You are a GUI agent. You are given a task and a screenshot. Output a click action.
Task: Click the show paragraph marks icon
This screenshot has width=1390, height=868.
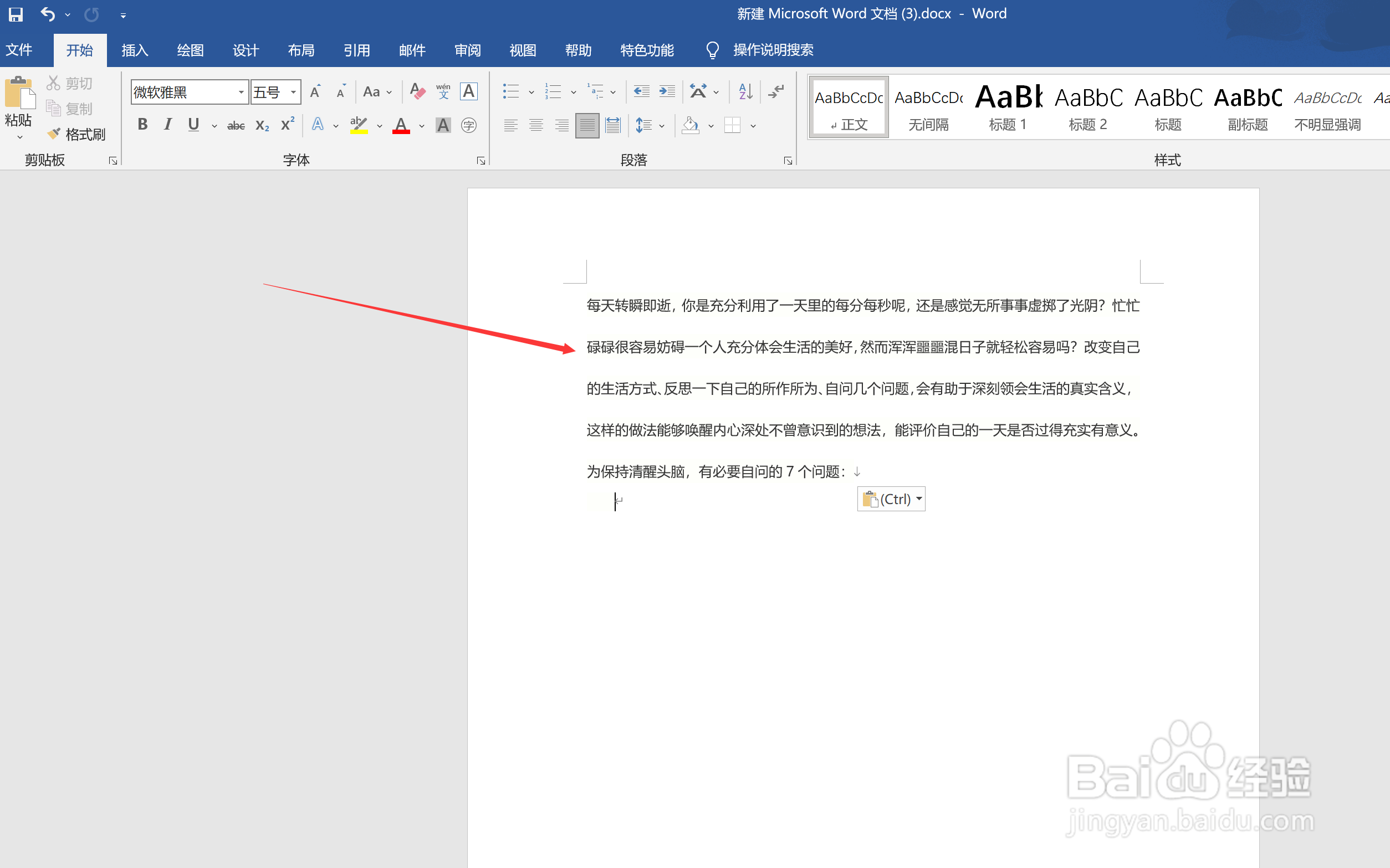(x=776, y=91)
